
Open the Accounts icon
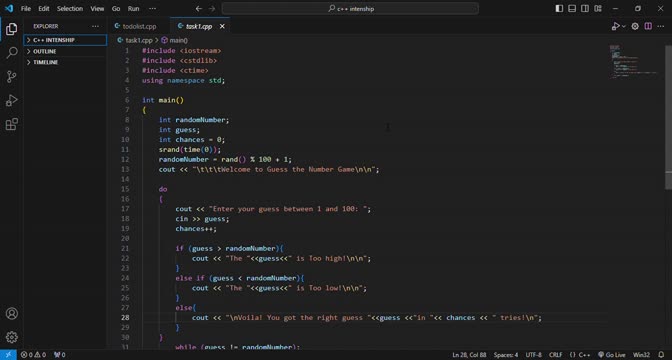coord(12,313)
